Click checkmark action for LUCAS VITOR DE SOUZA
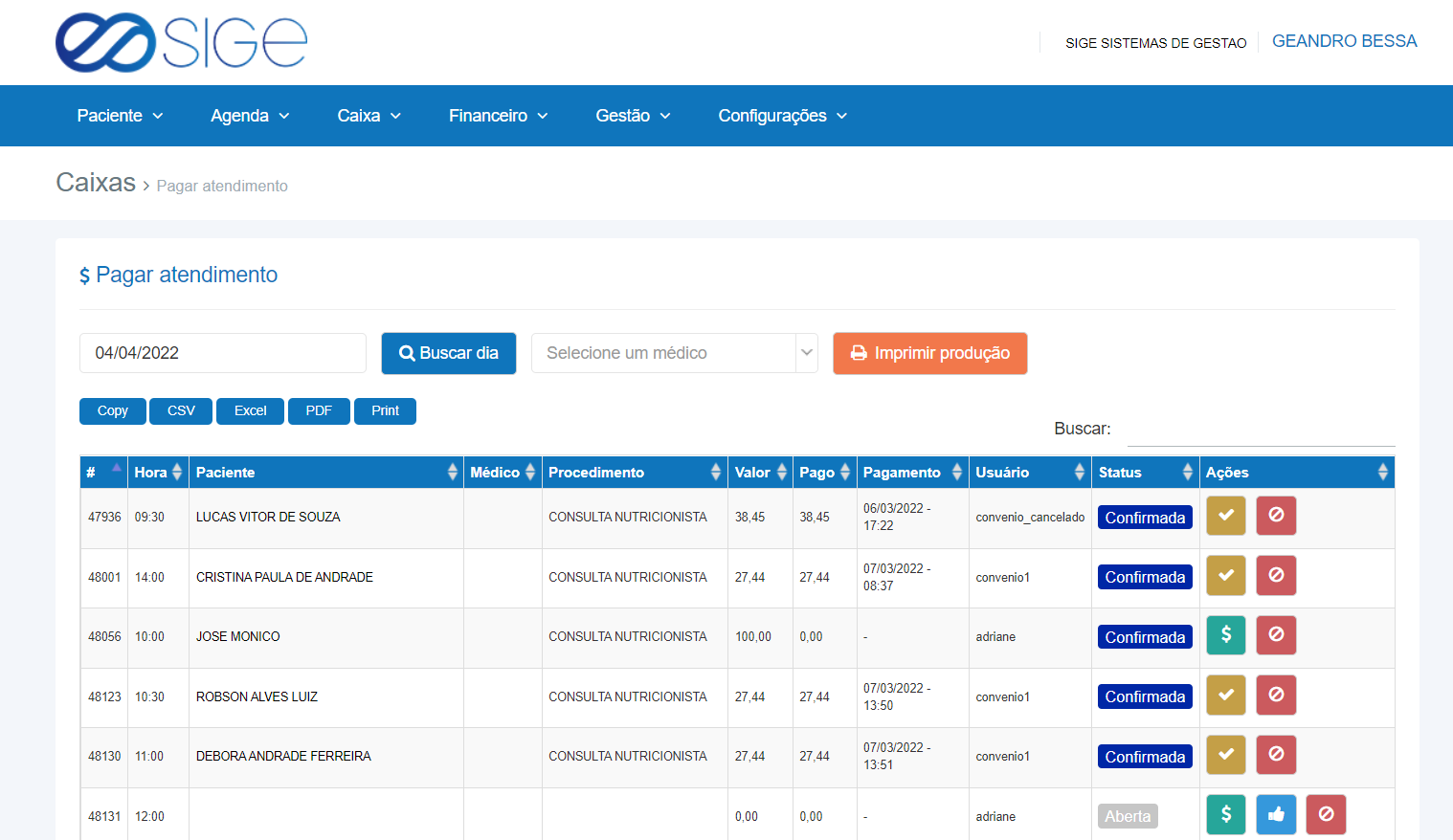 tap(1225, 516)
